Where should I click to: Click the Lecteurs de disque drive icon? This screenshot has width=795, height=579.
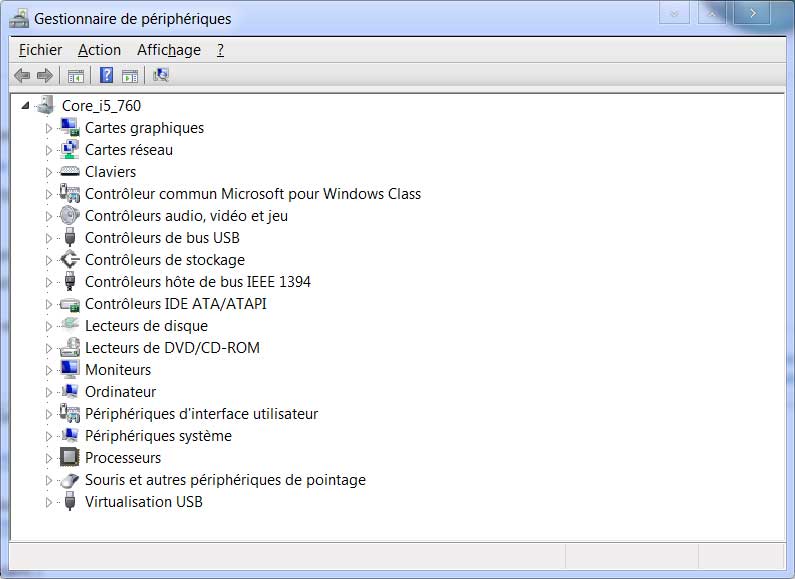click(69, 324)
